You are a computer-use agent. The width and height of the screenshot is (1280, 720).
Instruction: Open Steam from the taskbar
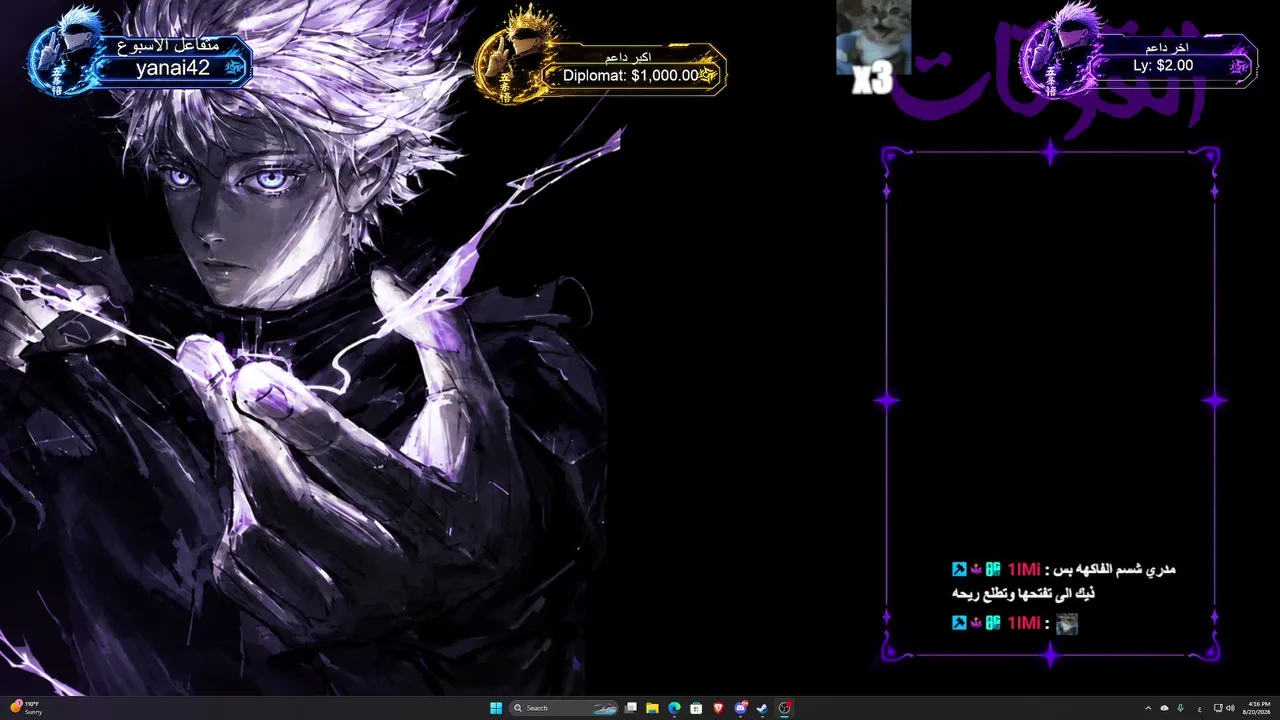click(762, 708)
